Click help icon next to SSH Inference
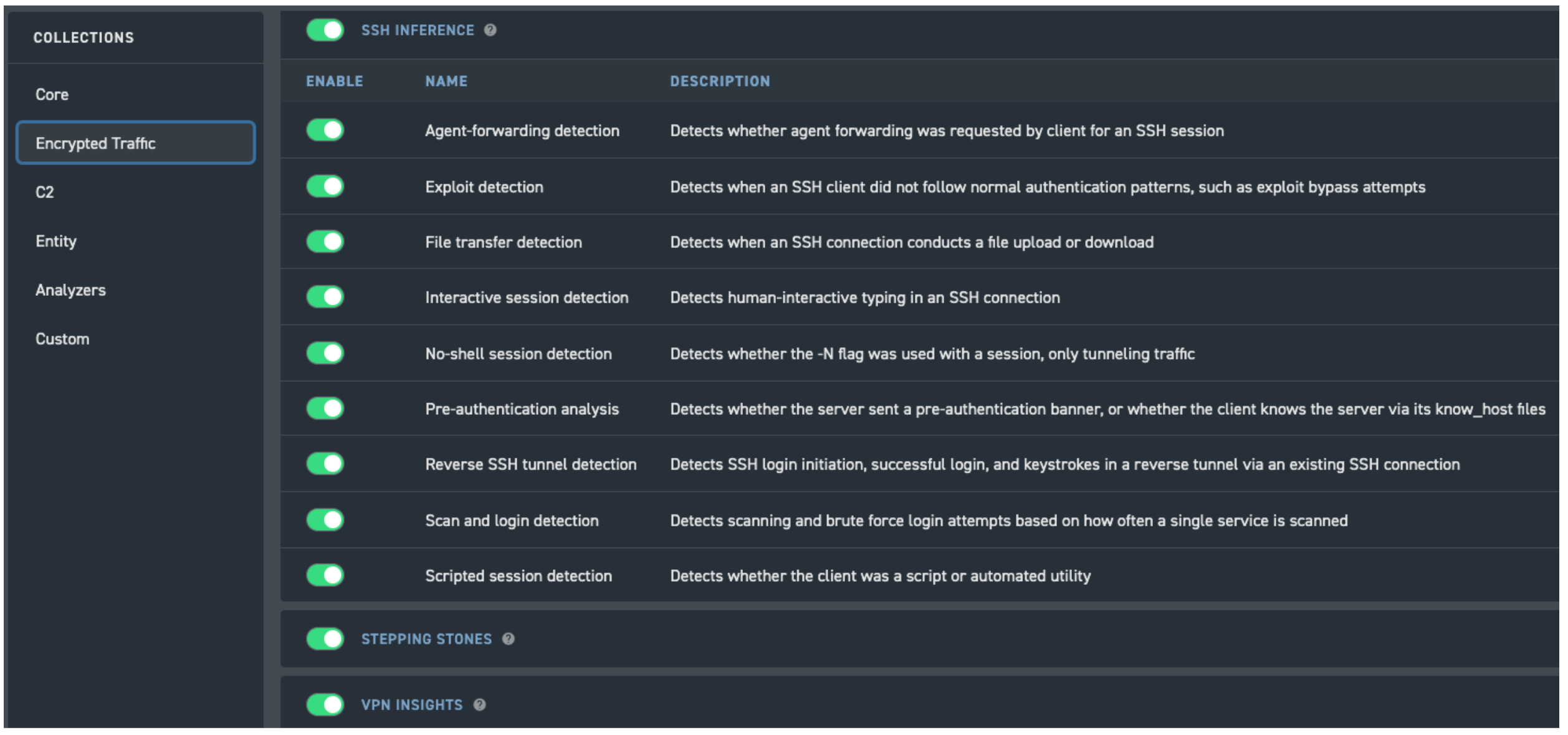The width and height of the screenshot is (1568, 735). tap(490, 30)
